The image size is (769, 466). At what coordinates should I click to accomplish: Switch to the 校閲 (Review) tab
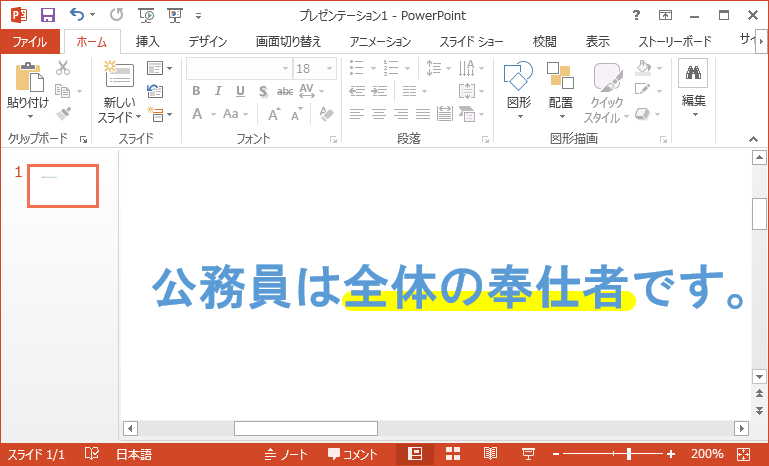tap(544, 42)
